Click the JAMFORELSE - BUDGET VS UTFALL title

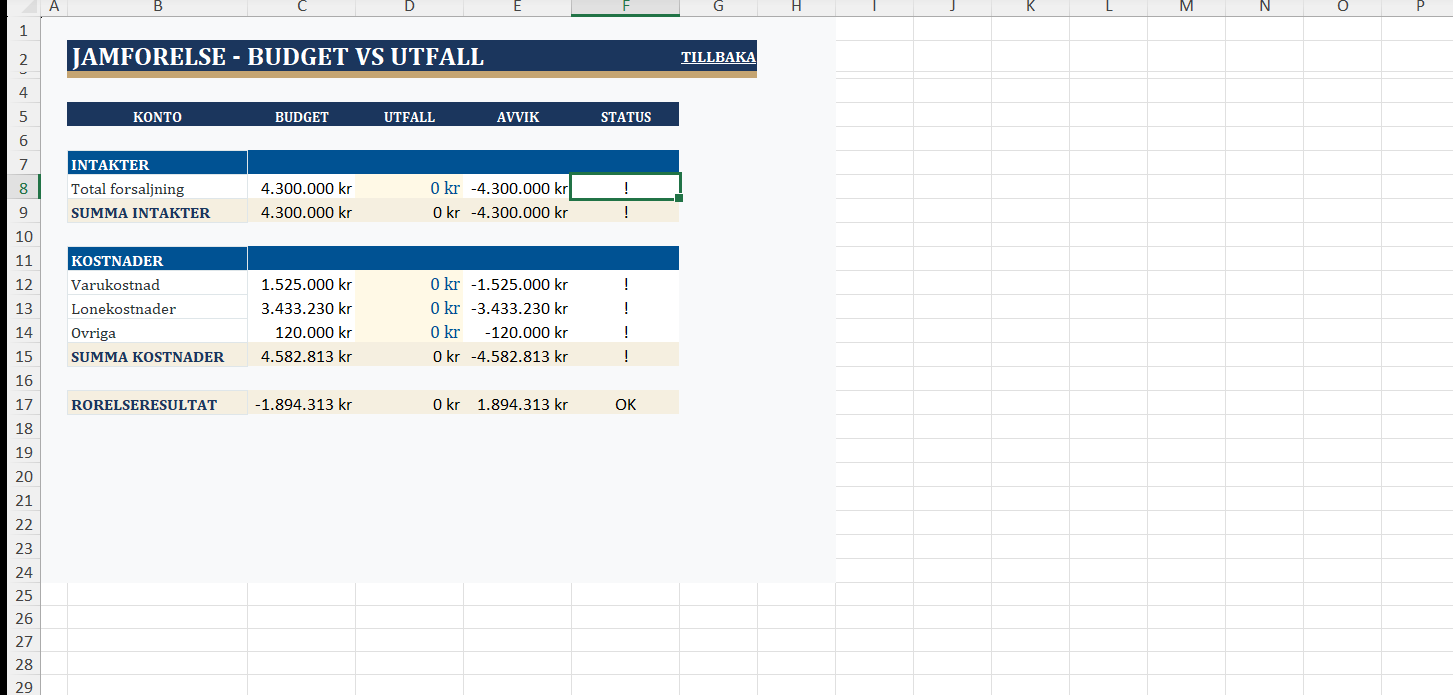(x=278, y=57)
